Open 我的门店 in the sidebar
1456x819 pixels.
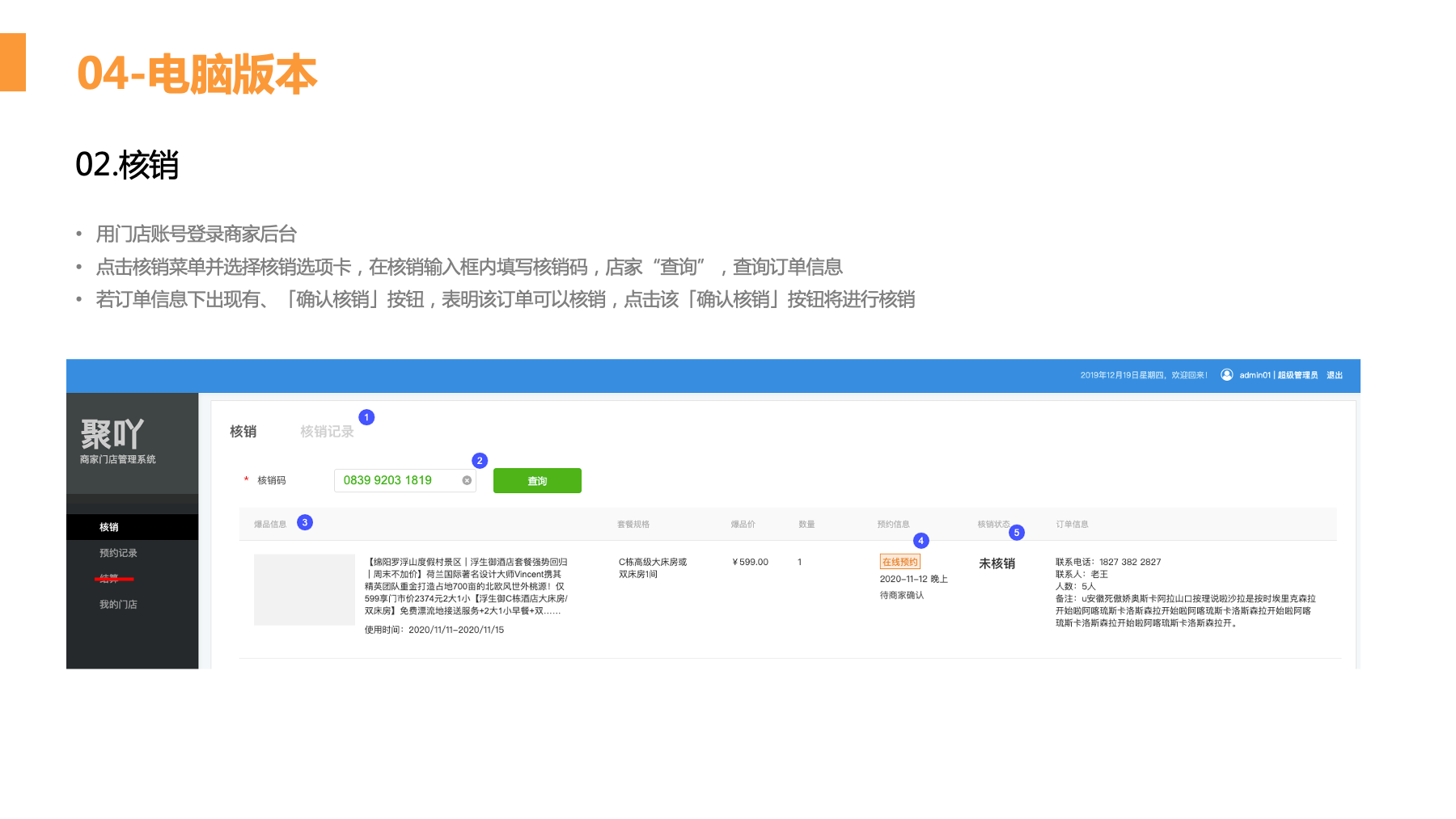point(118,605)
